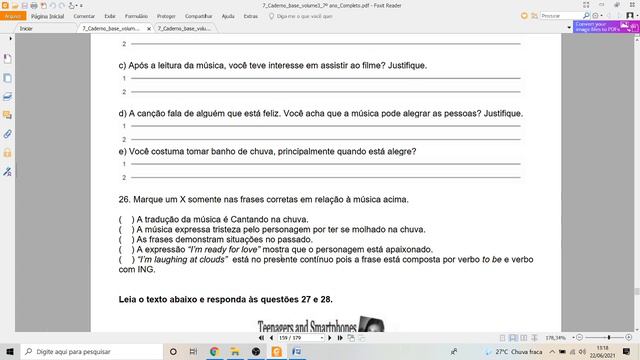
Task: Open the Pages thumbnails panel in left sidebar
Action: pyautogui.click(x=7, y=78)
